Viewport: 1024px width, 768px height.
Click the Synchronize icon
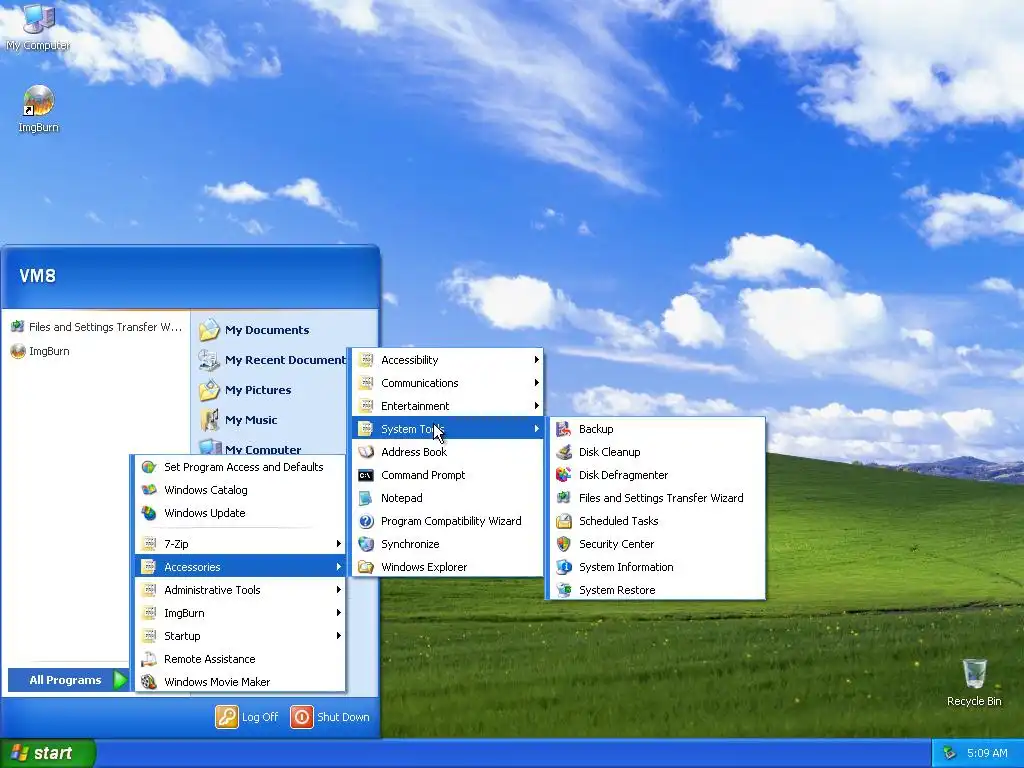click(366, 544)
